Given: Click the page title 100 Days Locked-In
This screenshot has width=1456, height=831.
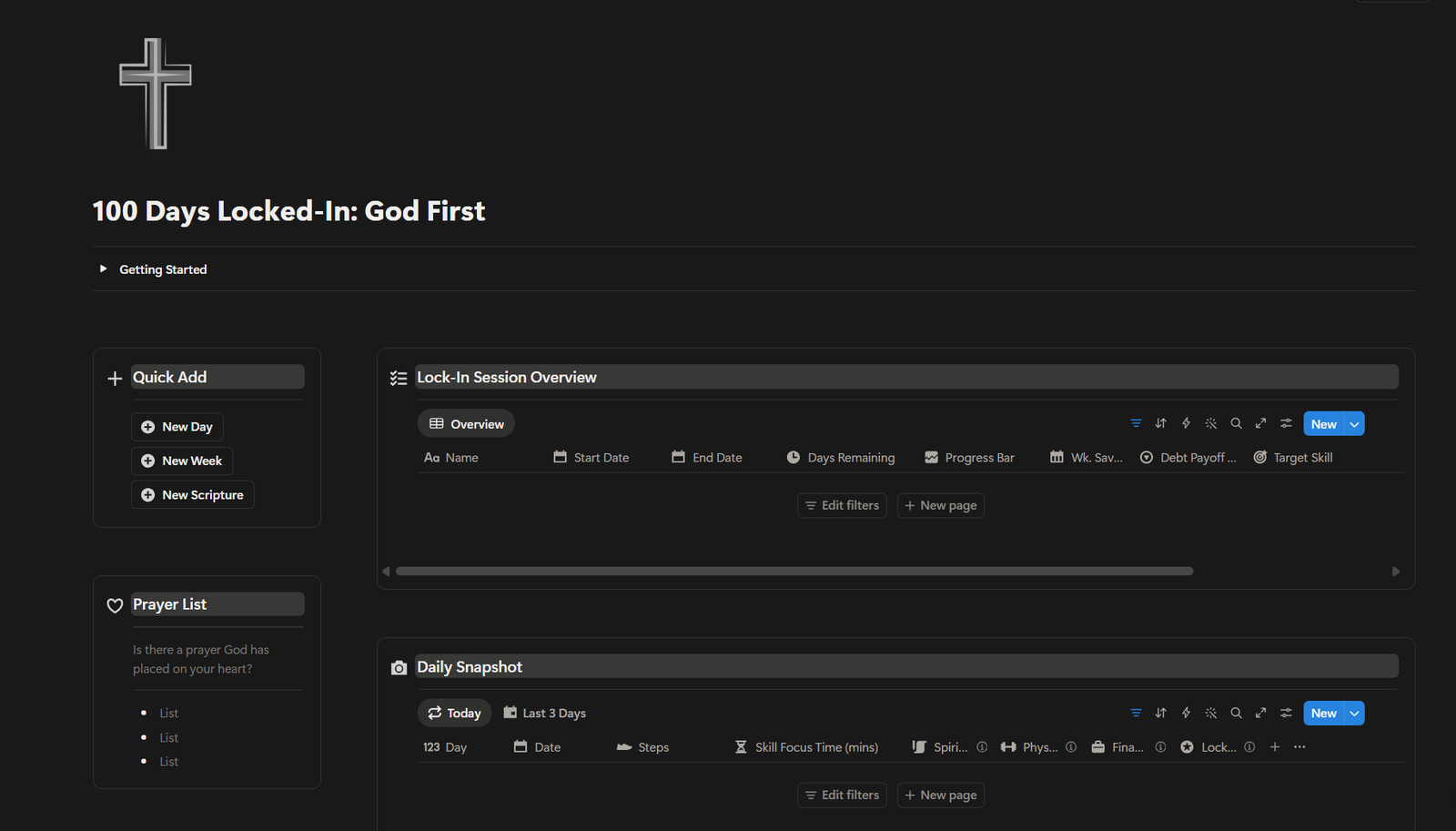Looking at the screenshot, I should pos(288,211).
